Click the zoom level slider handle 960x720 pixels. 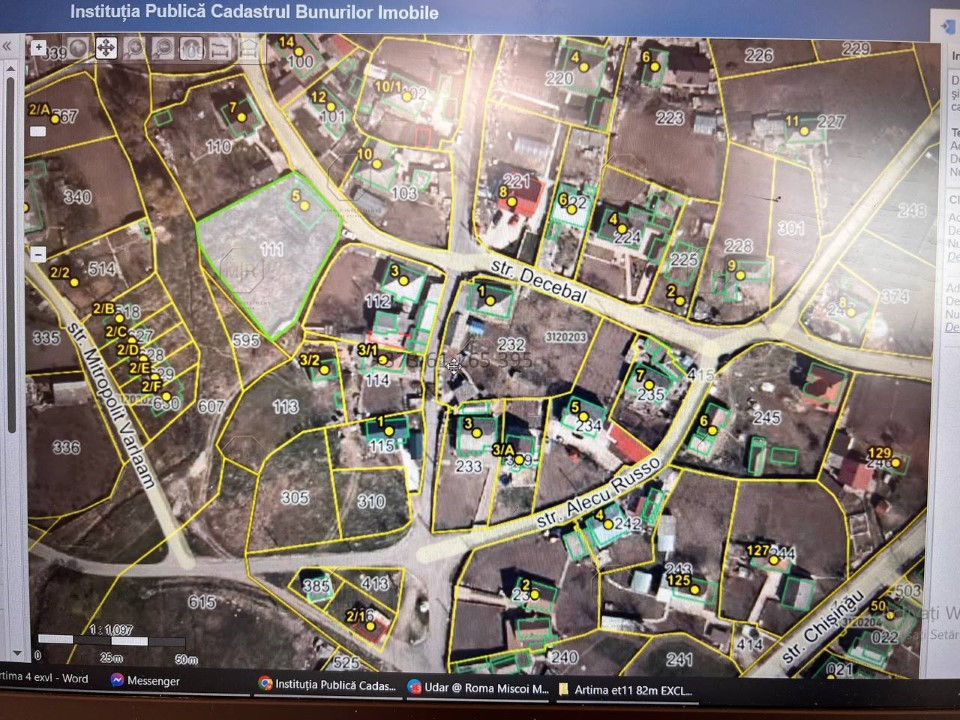(x=38, y=131)
